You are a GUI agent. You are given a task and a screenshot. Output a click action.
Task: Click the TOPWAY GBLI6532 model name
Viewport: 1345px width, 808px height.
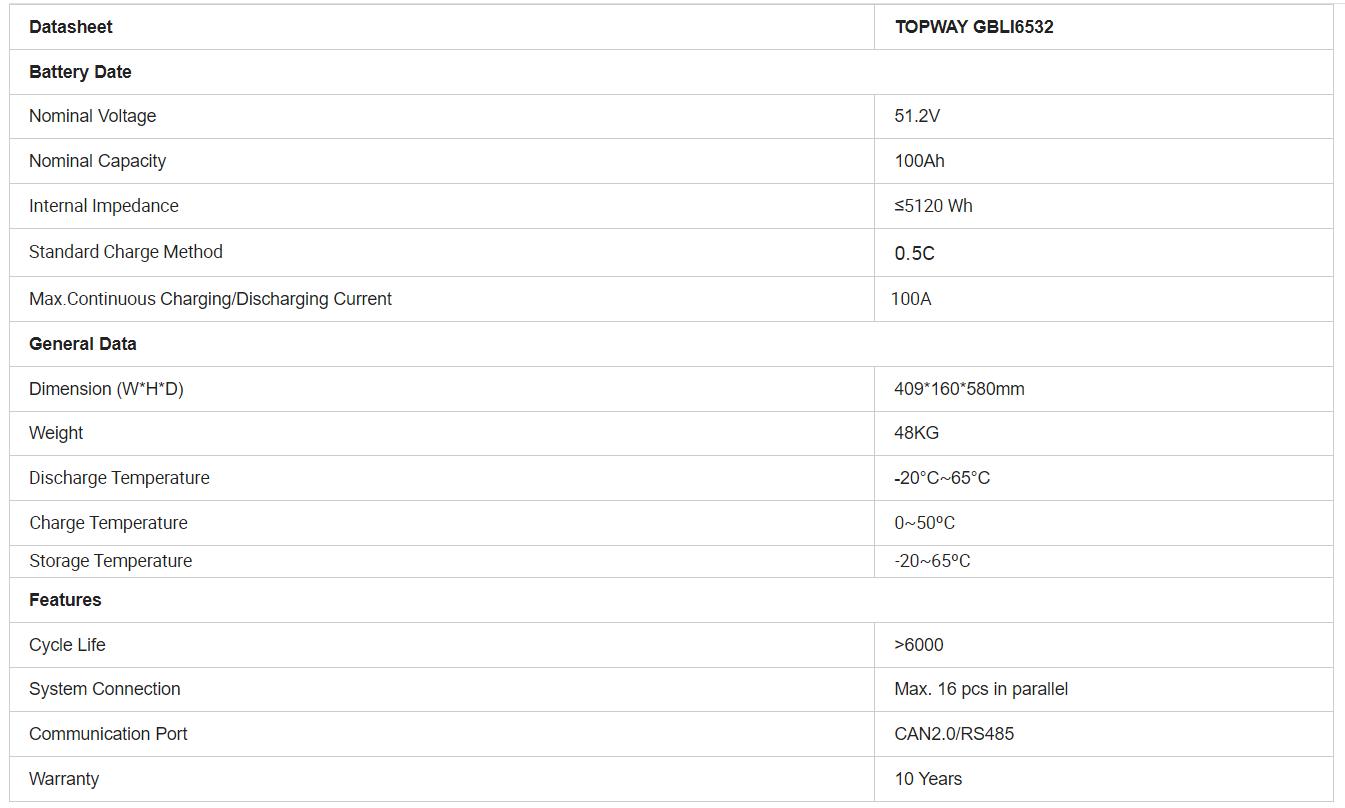(973, 27)
